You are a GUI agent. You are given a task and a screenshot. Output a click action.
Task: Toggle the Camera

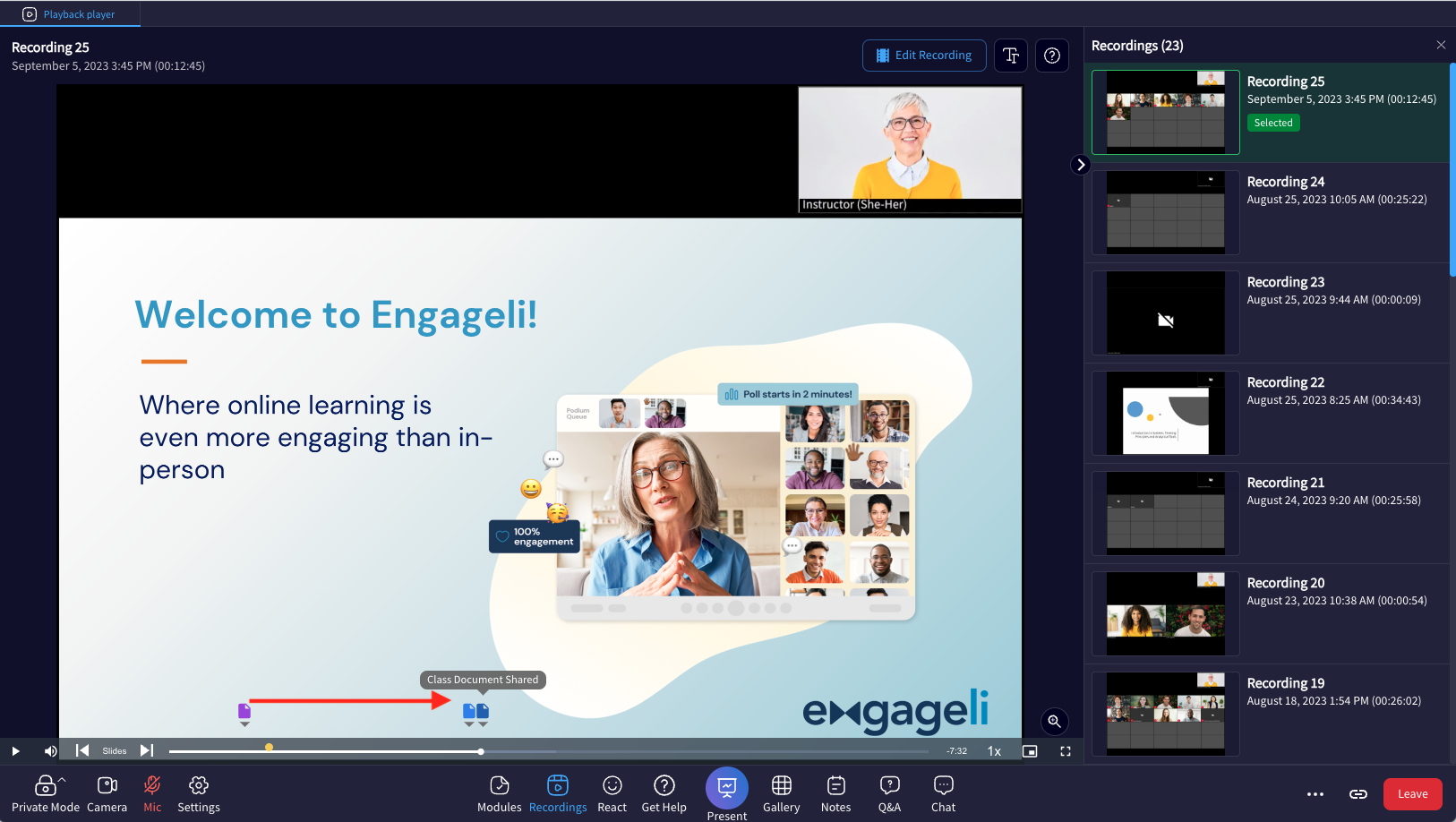[x=107, y=794]
